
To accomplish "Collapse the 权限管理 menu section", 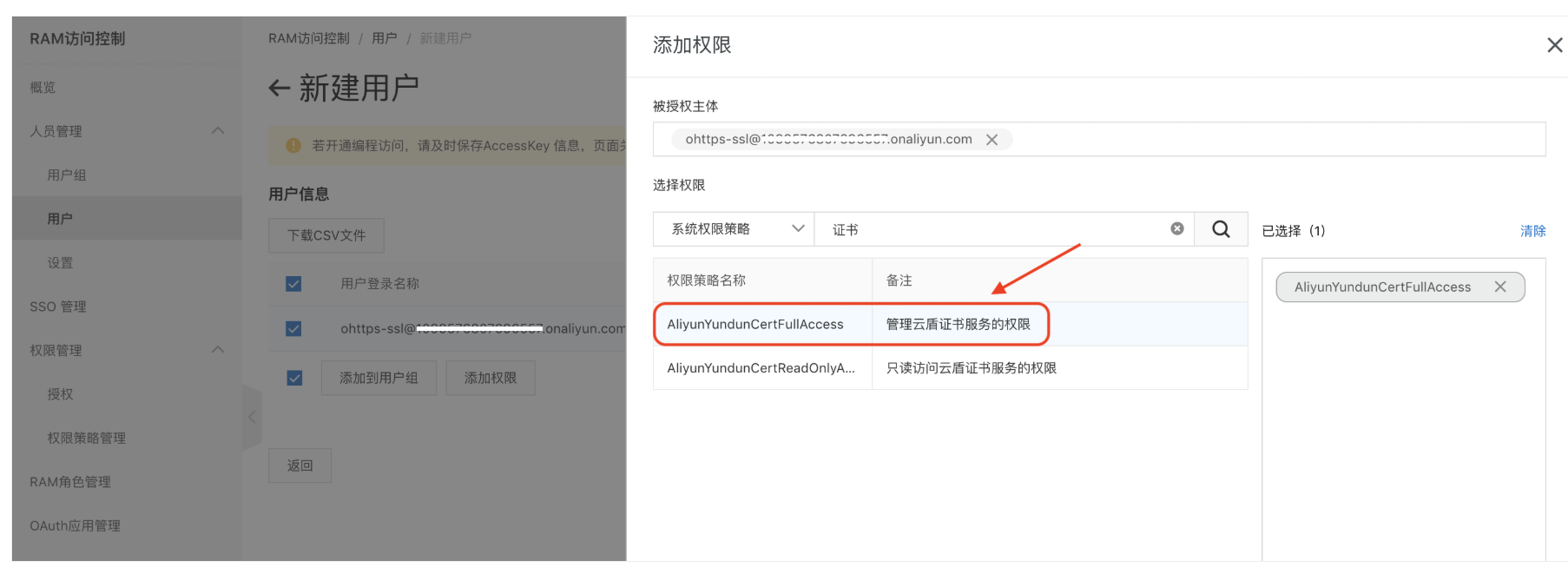I will (x=218, y=350).
